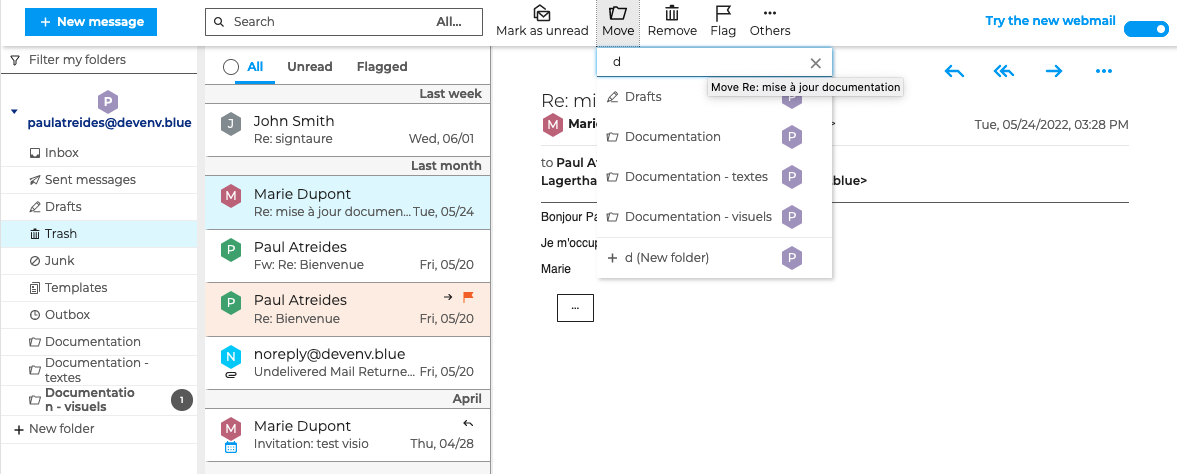The height and width of the screenshot is (474, 1177).
Task: Open the Inbox folder
Action: point(99,152)
